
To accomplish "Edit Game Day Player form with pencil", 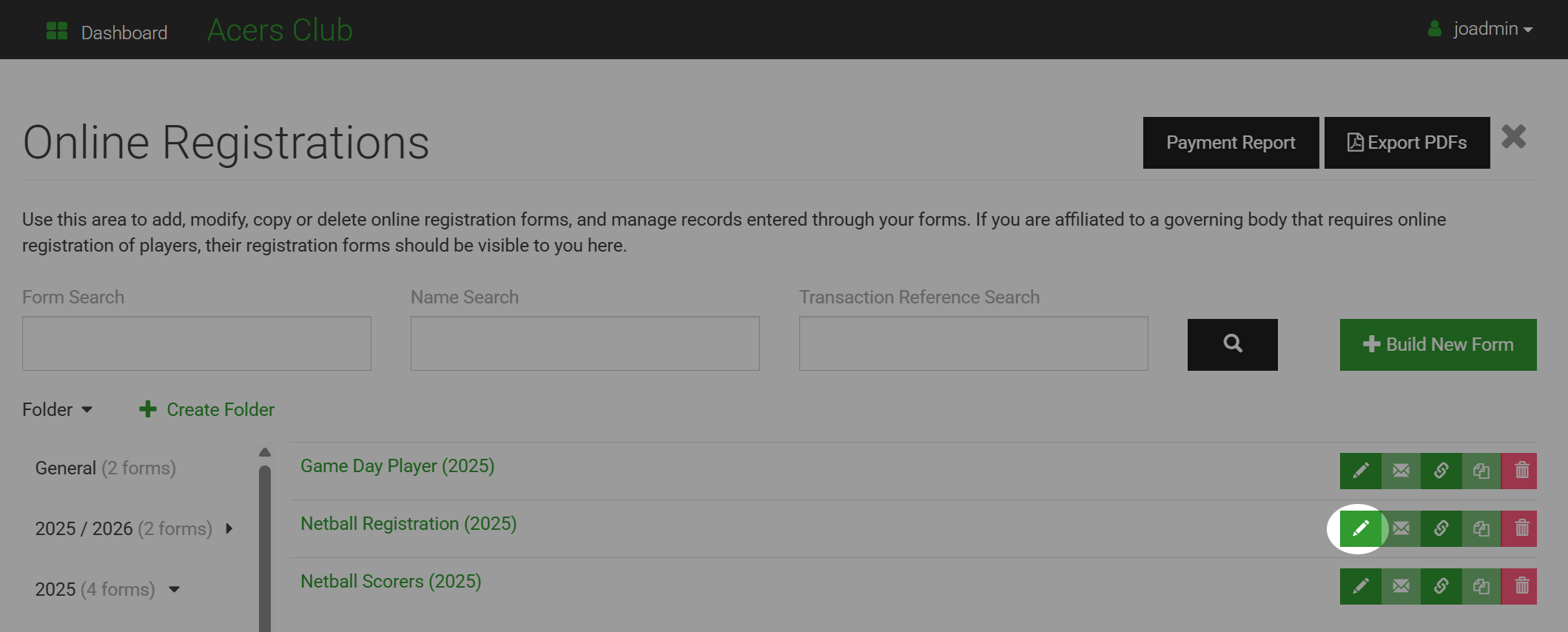I will [1360, 471].
